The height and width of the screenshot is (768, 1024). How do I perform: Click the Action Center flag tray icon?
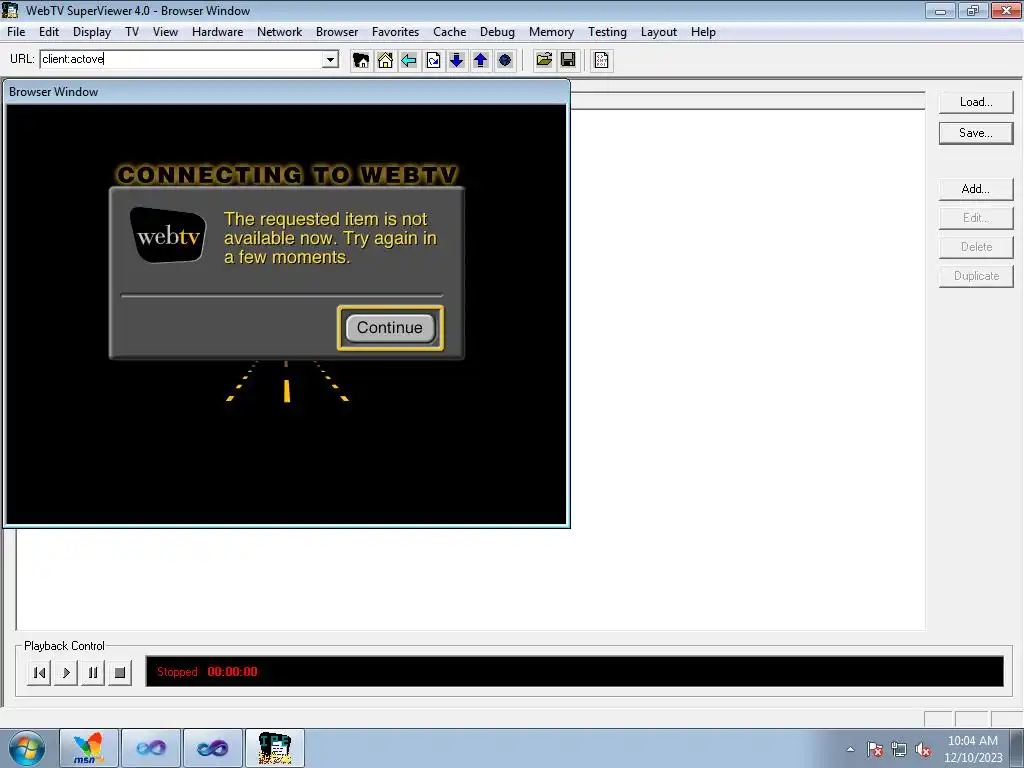(x=875, y=750)
